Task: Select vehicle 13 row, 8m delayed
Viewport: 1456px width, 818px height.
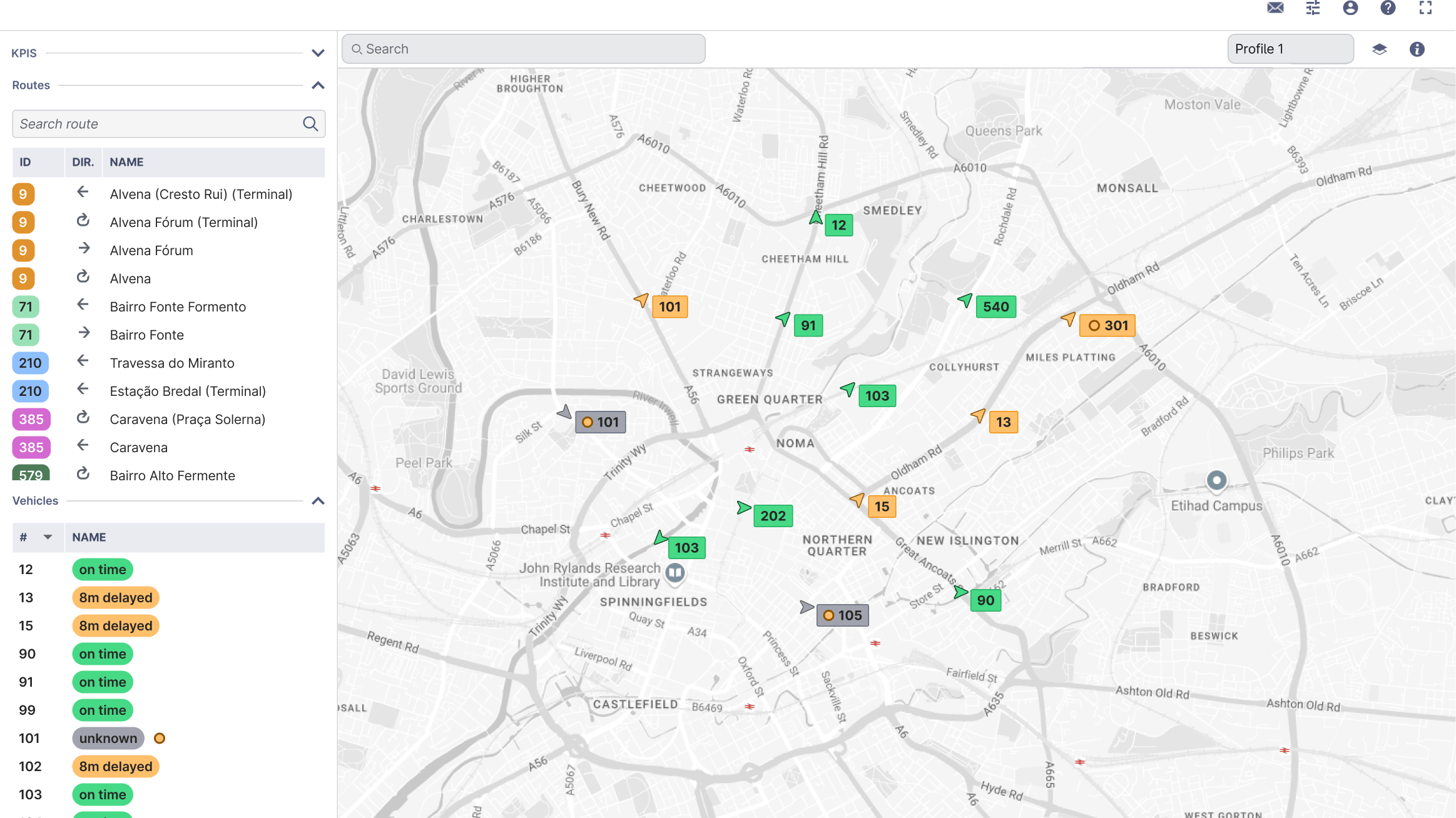Action: [168, 597]
